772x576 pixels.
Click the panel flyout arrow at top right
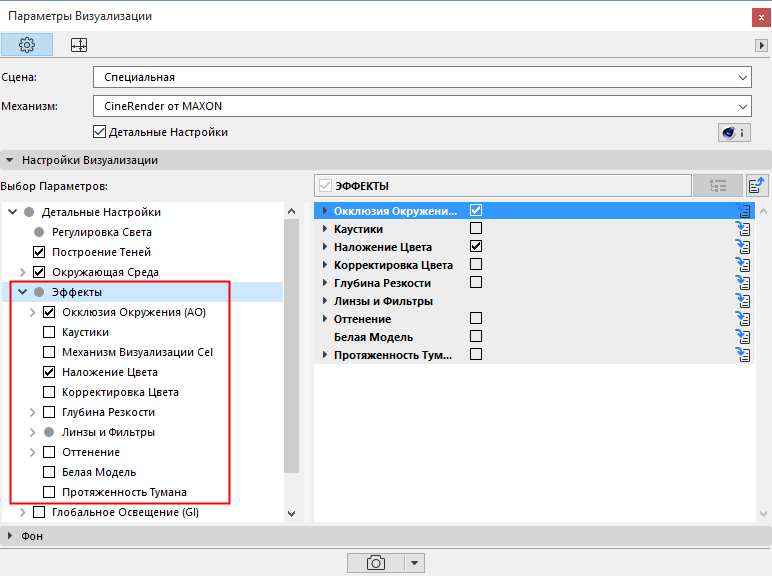click(761, 45)
